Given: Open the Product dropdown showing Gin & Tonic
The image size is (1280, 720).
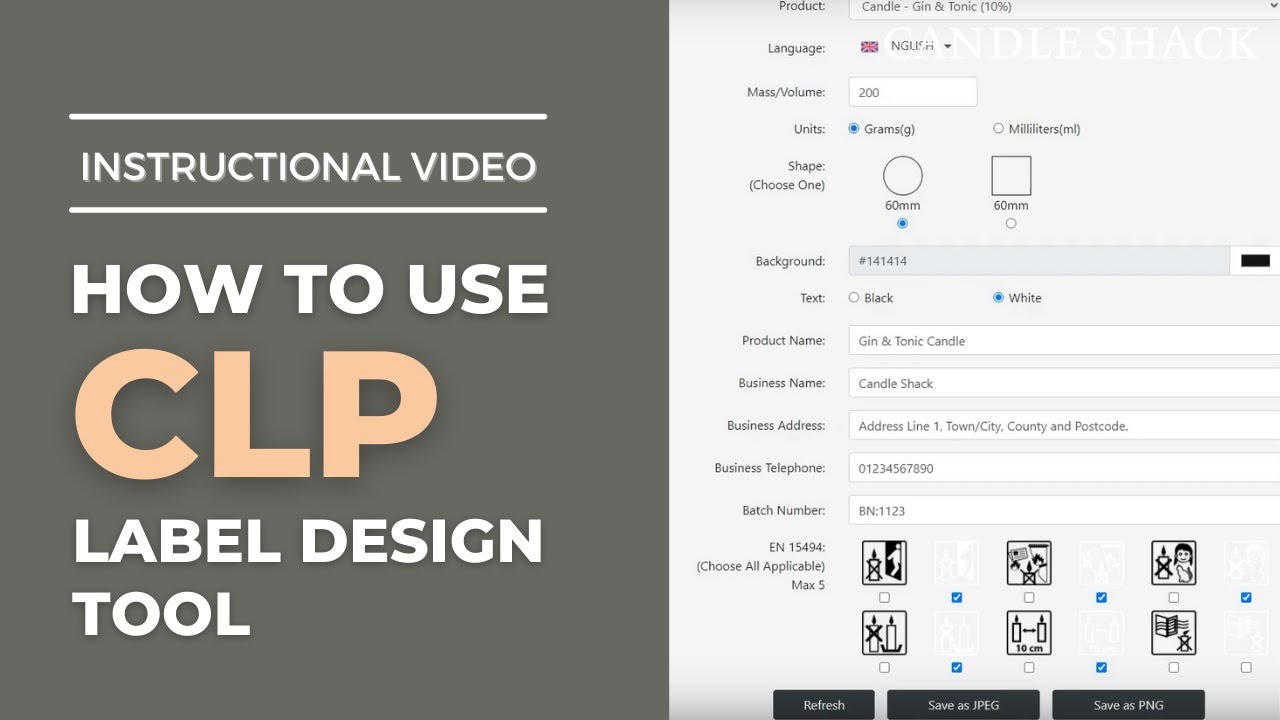Looking at the screenshot, I should pyautogui.click(x=1064, y=8).
